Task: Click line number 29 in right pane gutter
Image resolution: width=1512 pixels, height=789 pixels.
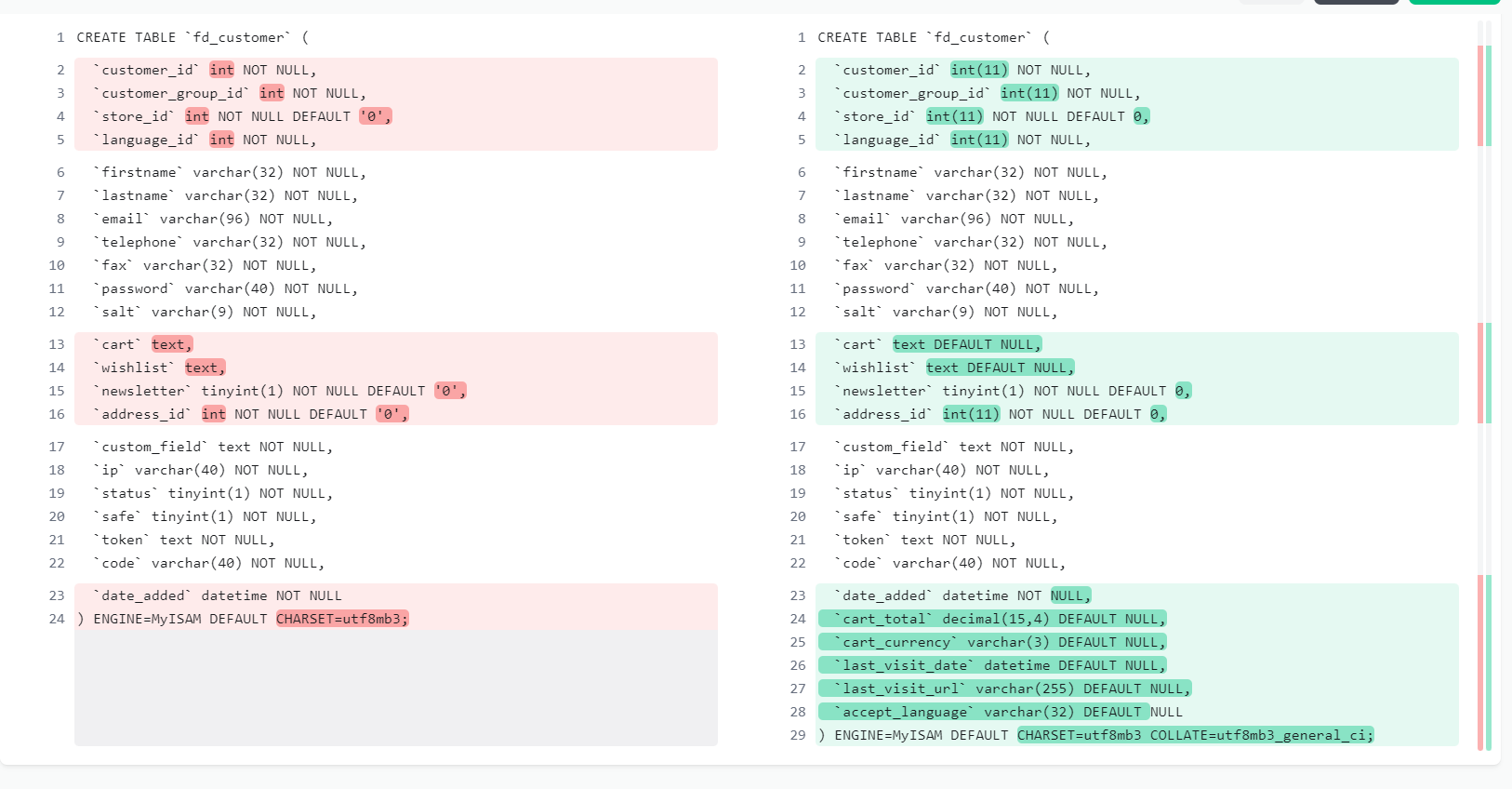Action: point(798,735)
